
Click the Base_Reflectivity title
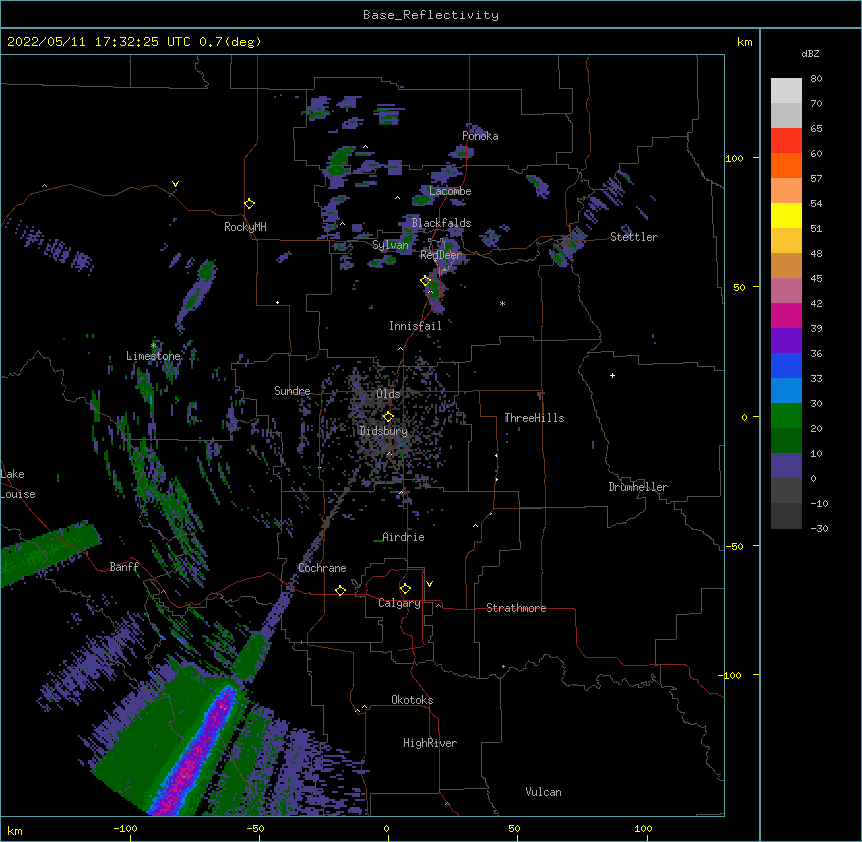pyautogui.click(x=431, y=15)
